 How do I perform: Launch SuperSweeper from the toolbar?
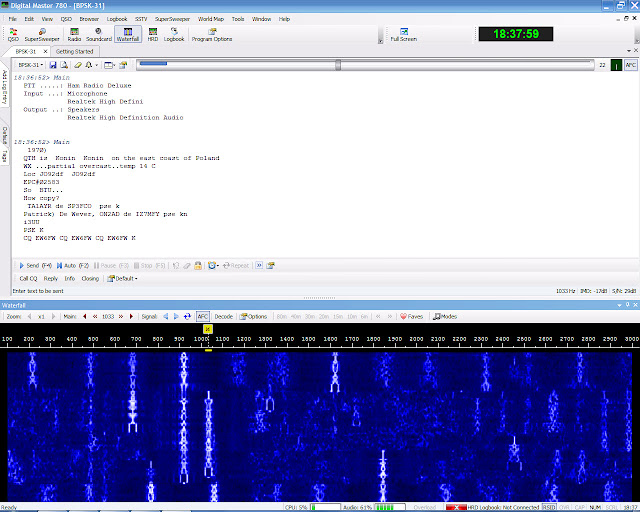click(x=42, y=35)
